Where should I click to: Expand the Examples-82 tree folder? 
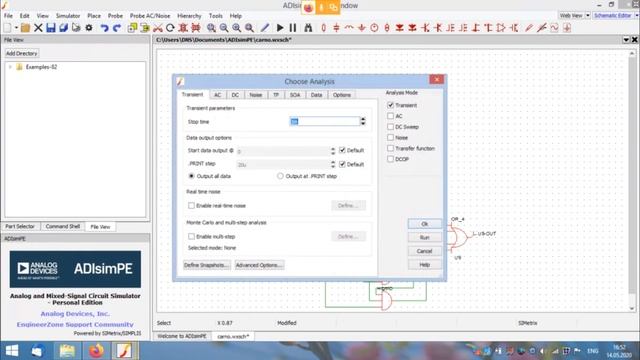10,67
